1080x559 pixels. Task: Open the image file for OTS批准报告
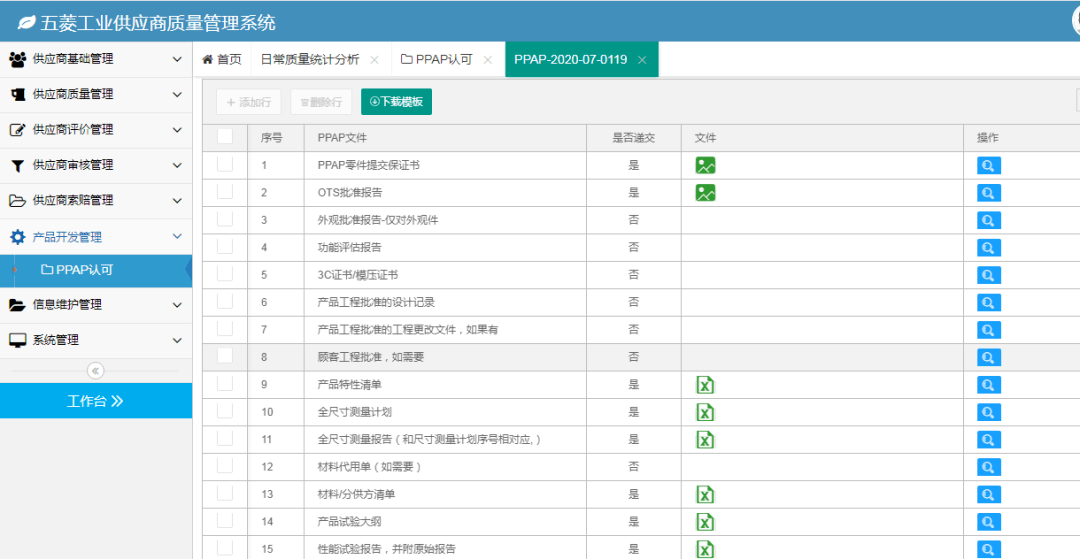click(x=705, y=193)
